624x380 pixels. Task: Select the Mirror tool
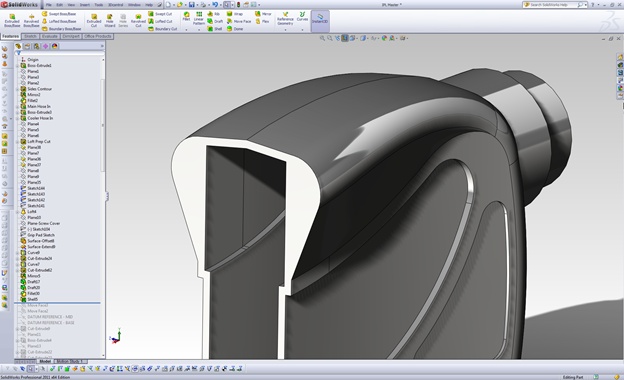point(263,14)
